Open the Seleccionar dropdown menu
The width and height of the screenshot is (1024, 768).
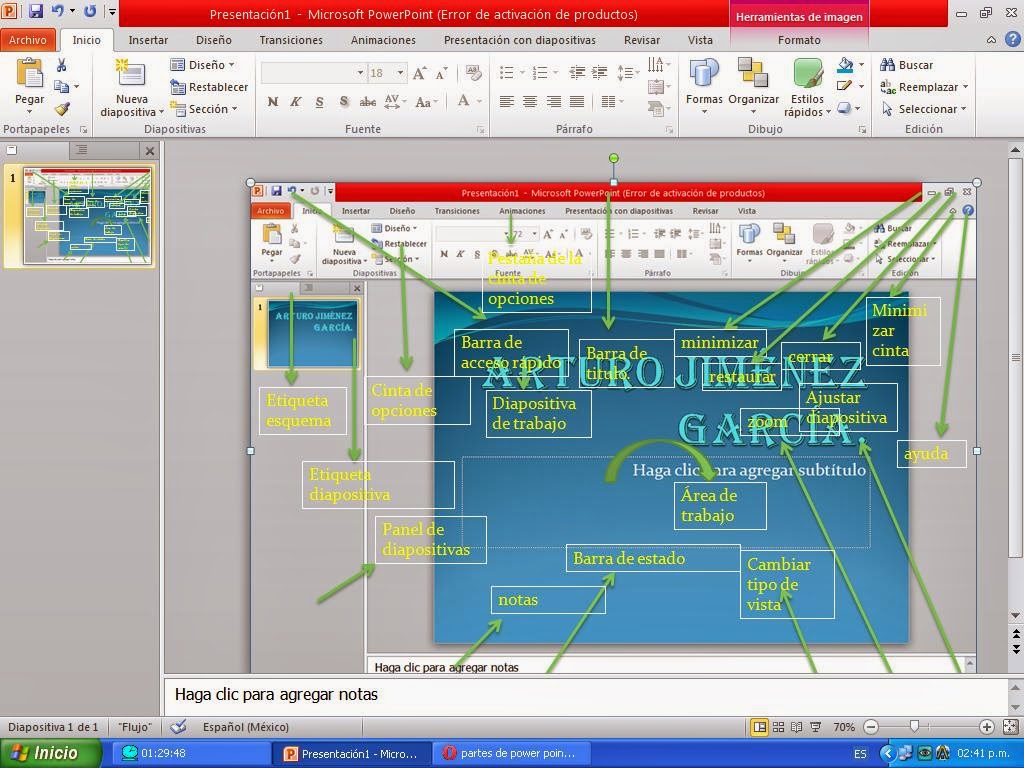[x=924, y=110]
